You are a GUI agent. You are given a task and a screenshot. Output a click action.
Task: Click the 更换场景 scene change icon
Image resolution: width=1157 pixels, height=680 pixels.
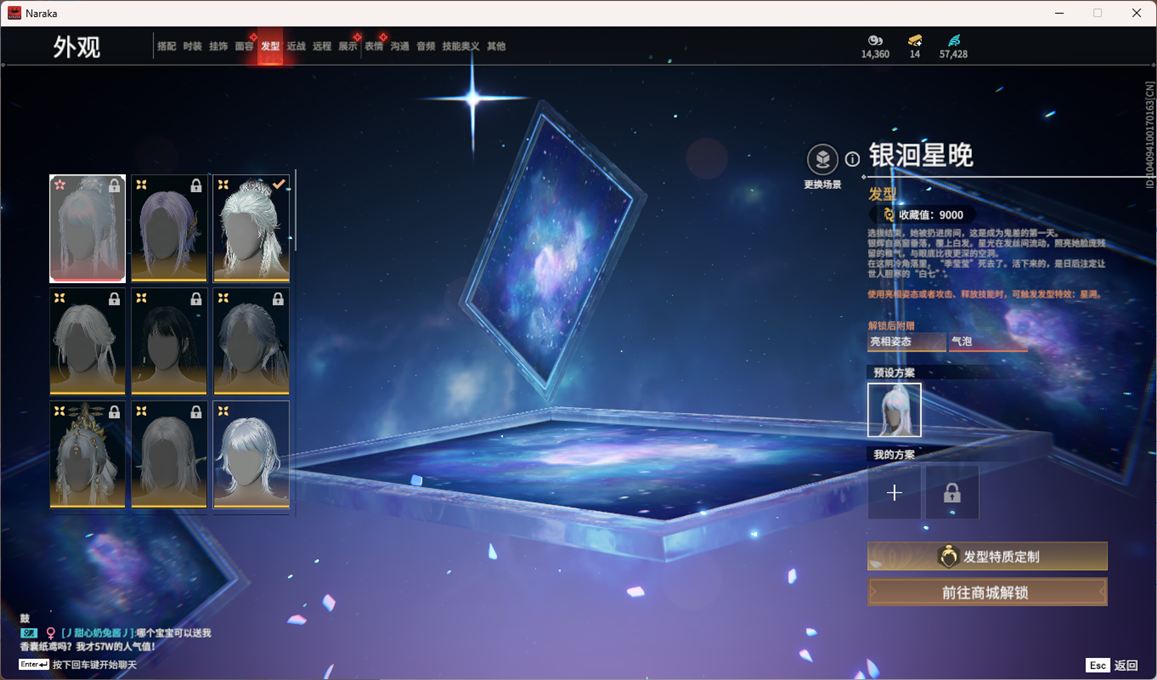click(x=822, y=159)
